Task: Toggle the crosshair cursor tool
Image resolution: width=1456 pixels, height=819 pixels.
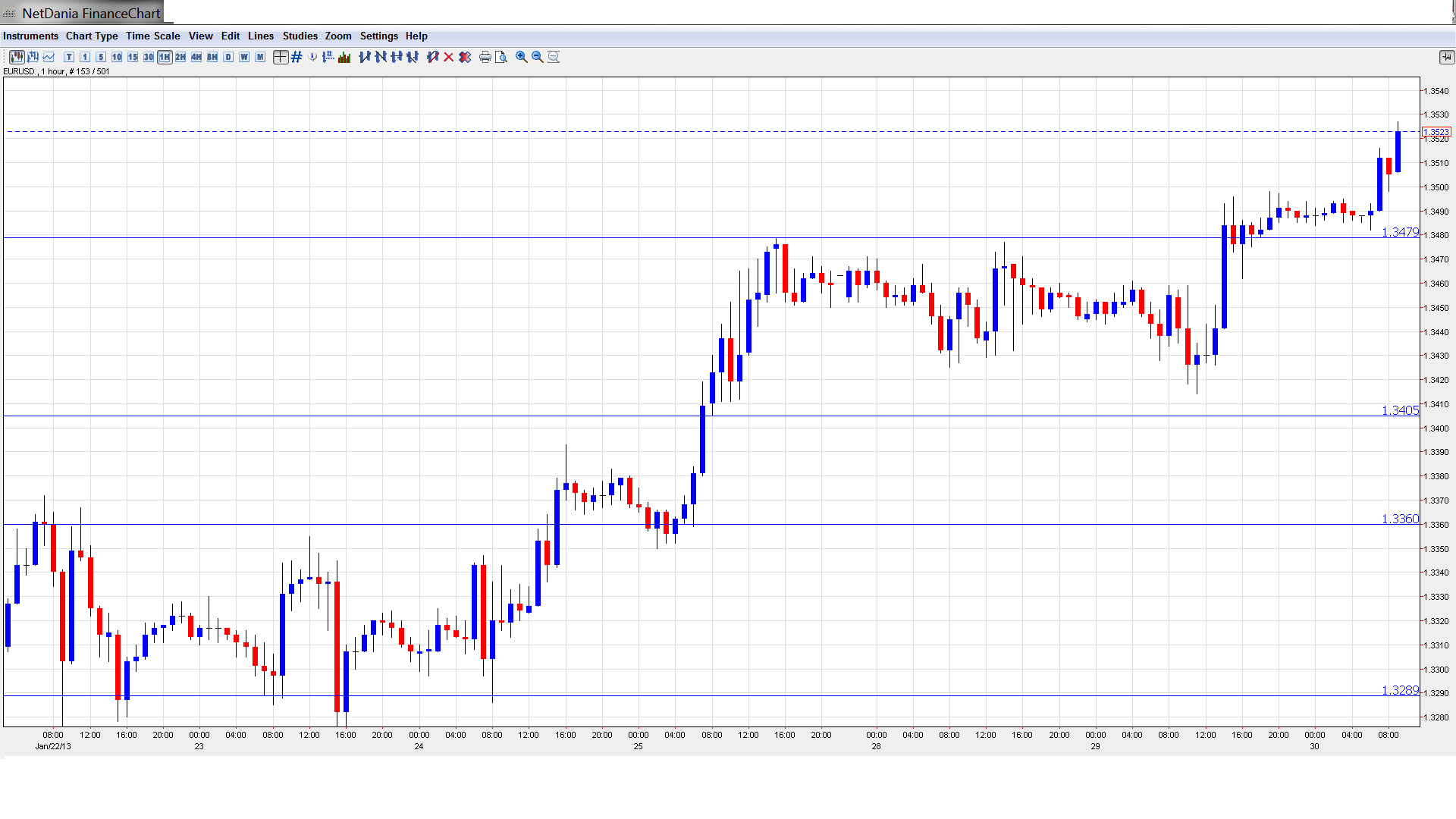Action: pyautogui.click(x=281, y=57)
